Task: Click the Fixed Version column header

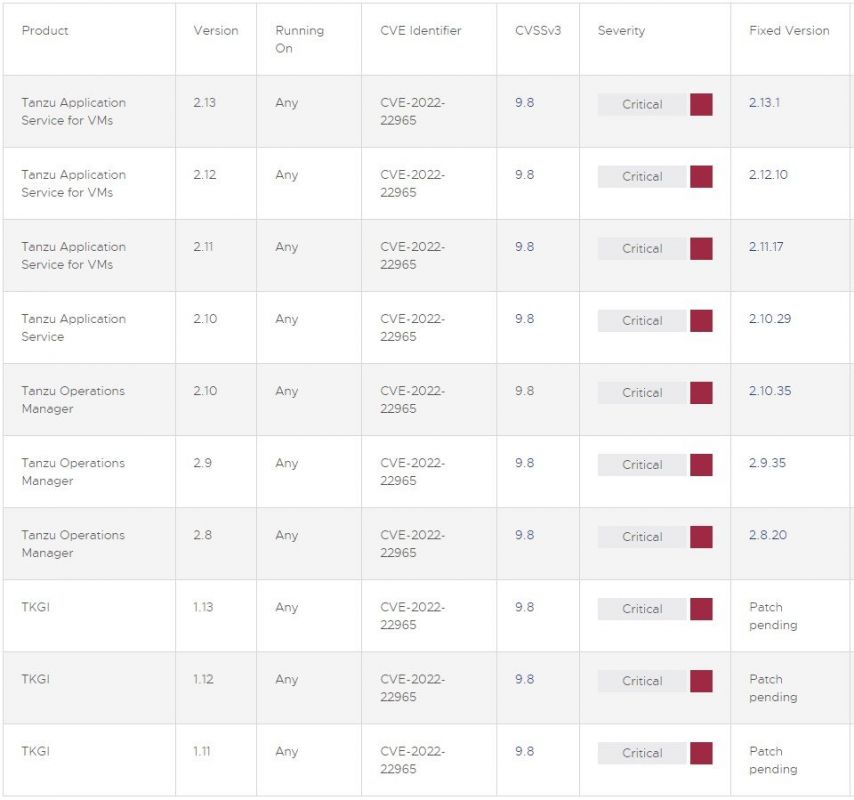Action: (789, 30)
